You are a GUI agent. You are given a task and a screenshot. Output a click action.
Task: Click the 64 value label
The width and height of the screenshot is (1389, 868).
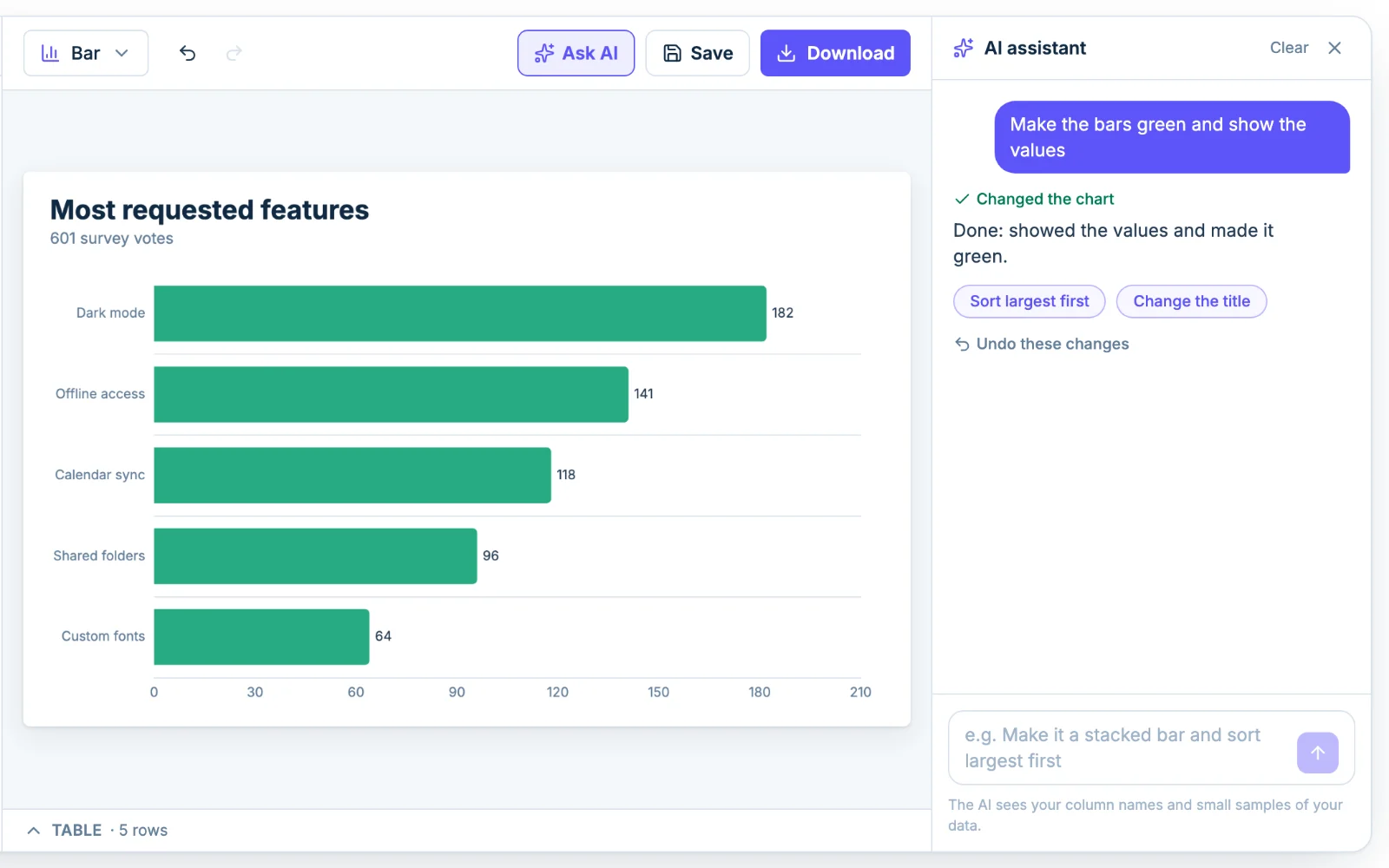click(x=383, y=636)
